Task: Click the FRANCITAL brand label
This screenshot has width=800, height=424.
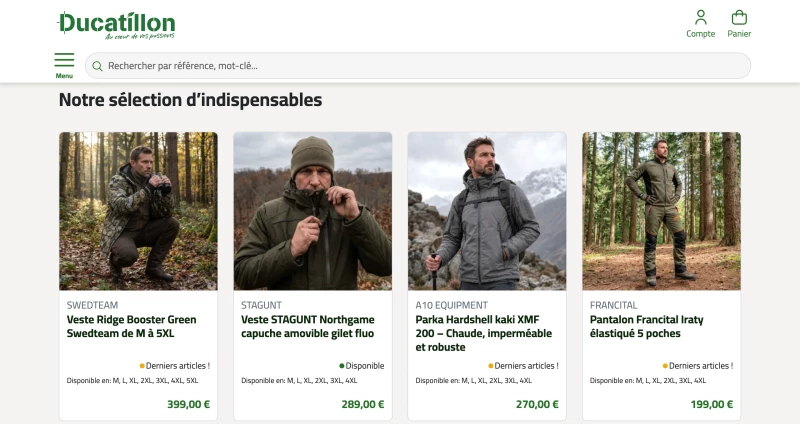Action: [613, 305]
